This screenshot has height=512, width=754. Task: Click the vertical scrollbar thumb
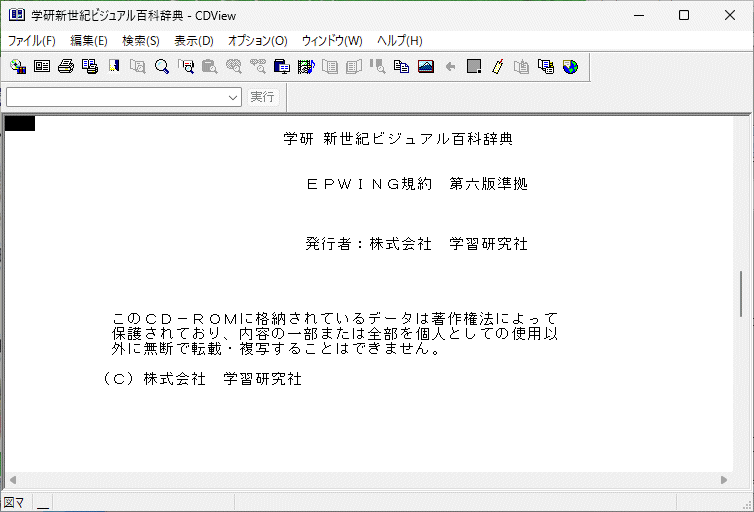click(741, 294)
